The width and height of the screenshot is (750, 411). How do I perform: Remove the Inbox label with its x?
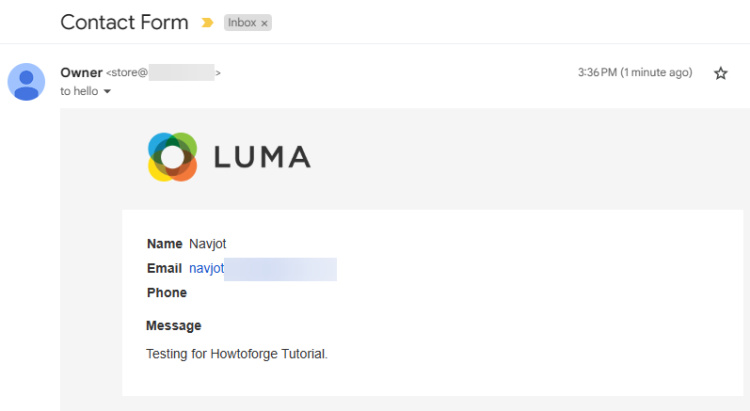click(264, 23)
